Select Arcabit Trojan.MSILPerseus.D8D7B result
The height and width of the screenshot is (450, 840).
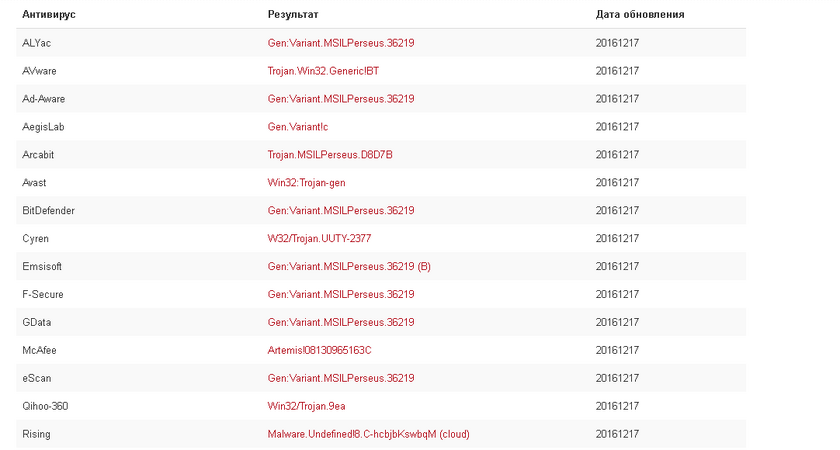click(330, 155)
